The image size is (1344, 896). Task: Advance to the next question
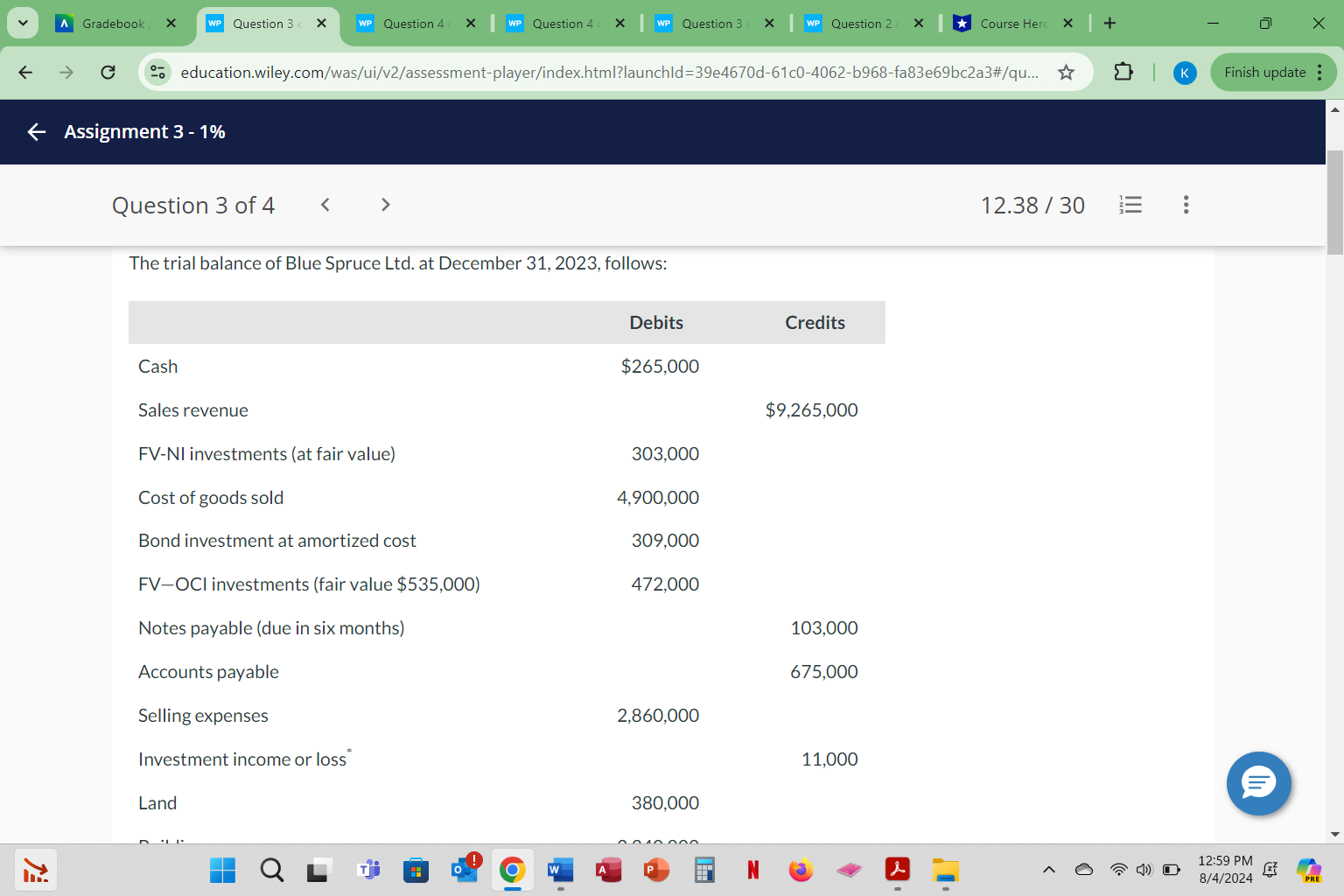pyautogui.click(x=385, y=204)
